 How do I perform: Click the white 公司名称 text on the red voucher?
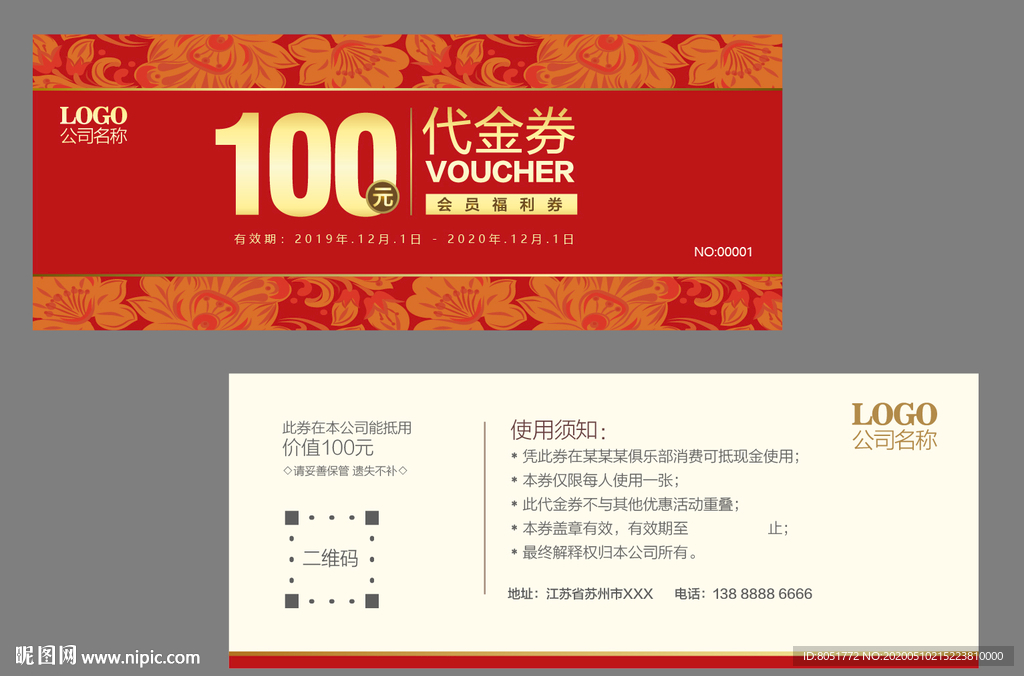click(x=93, y=136)
